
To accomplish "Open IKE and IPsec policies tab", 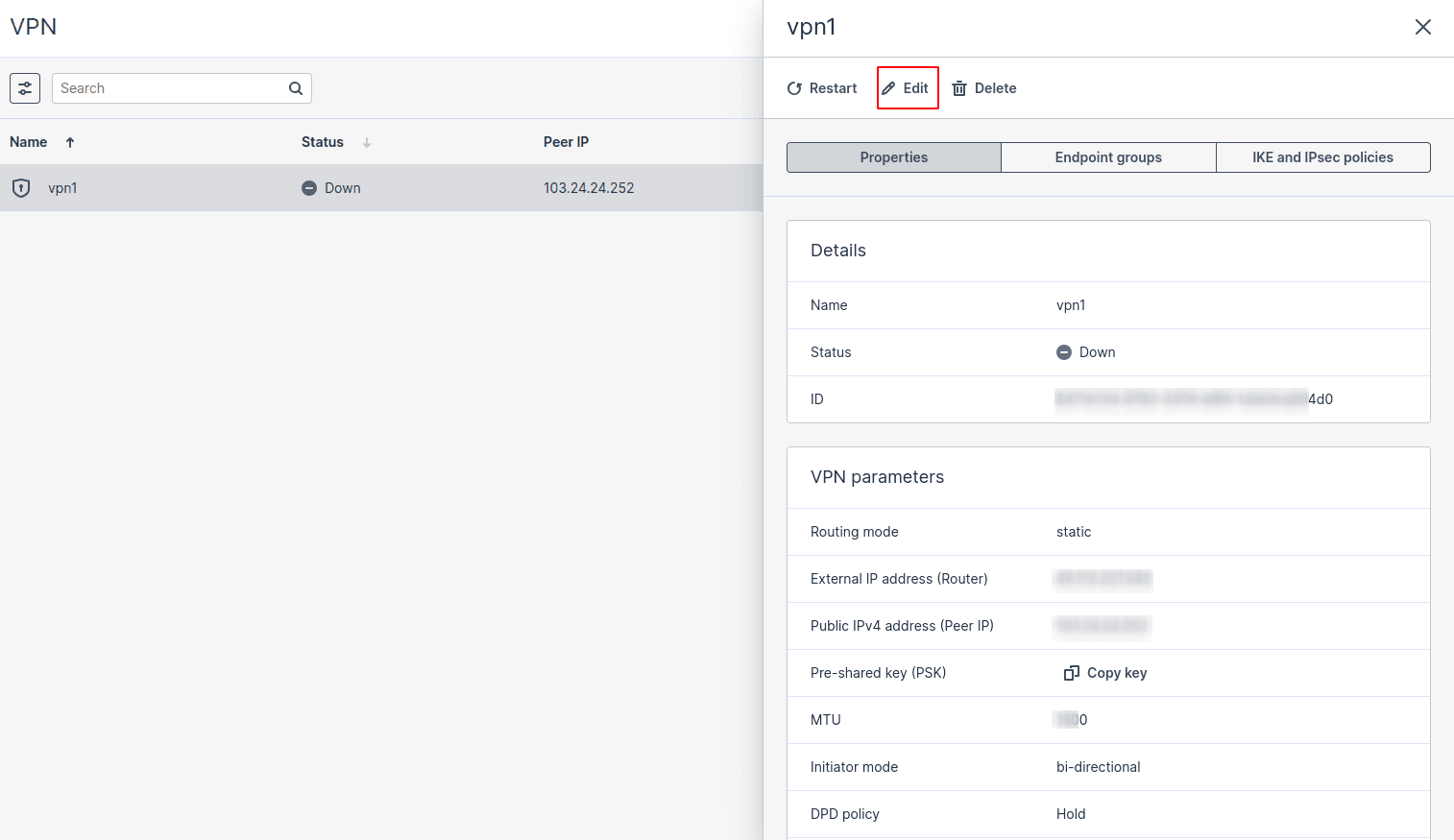I will point(1322,157).
